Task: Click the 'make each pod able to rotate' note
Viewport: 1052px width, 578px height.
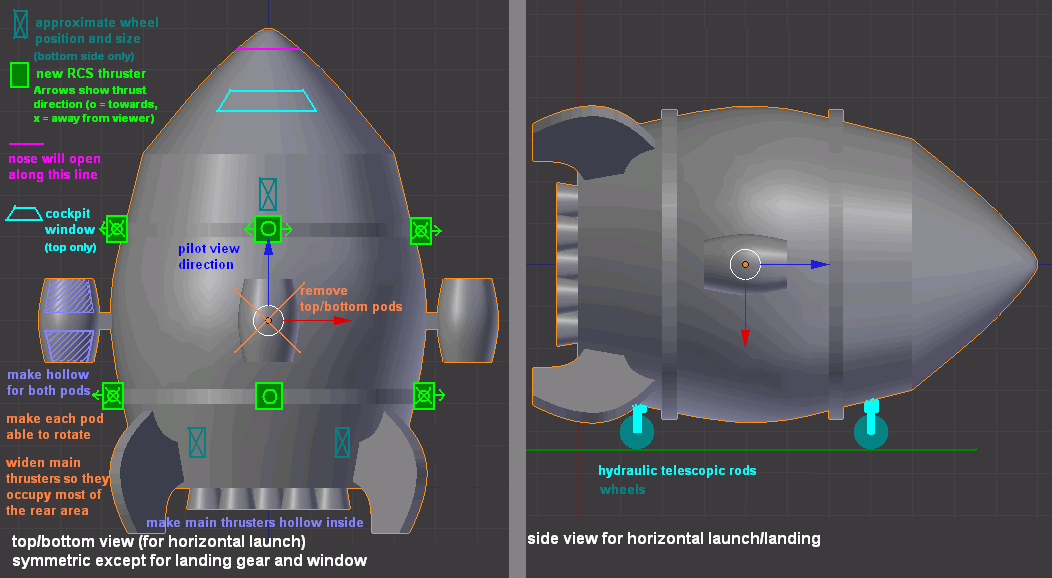Action: point(55,426)
